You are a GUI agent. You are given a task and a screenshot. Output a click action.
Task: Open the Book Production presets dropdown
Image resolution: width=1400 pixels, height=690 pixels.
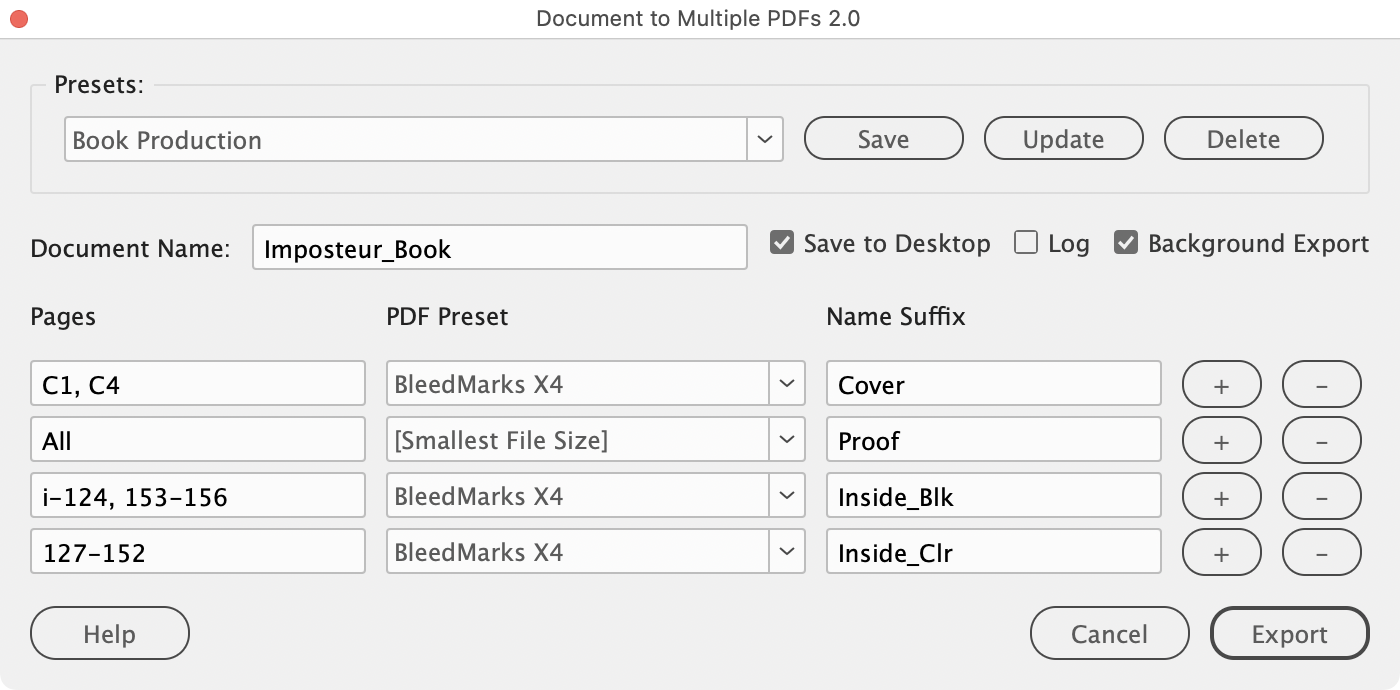(x=765, y=140)
